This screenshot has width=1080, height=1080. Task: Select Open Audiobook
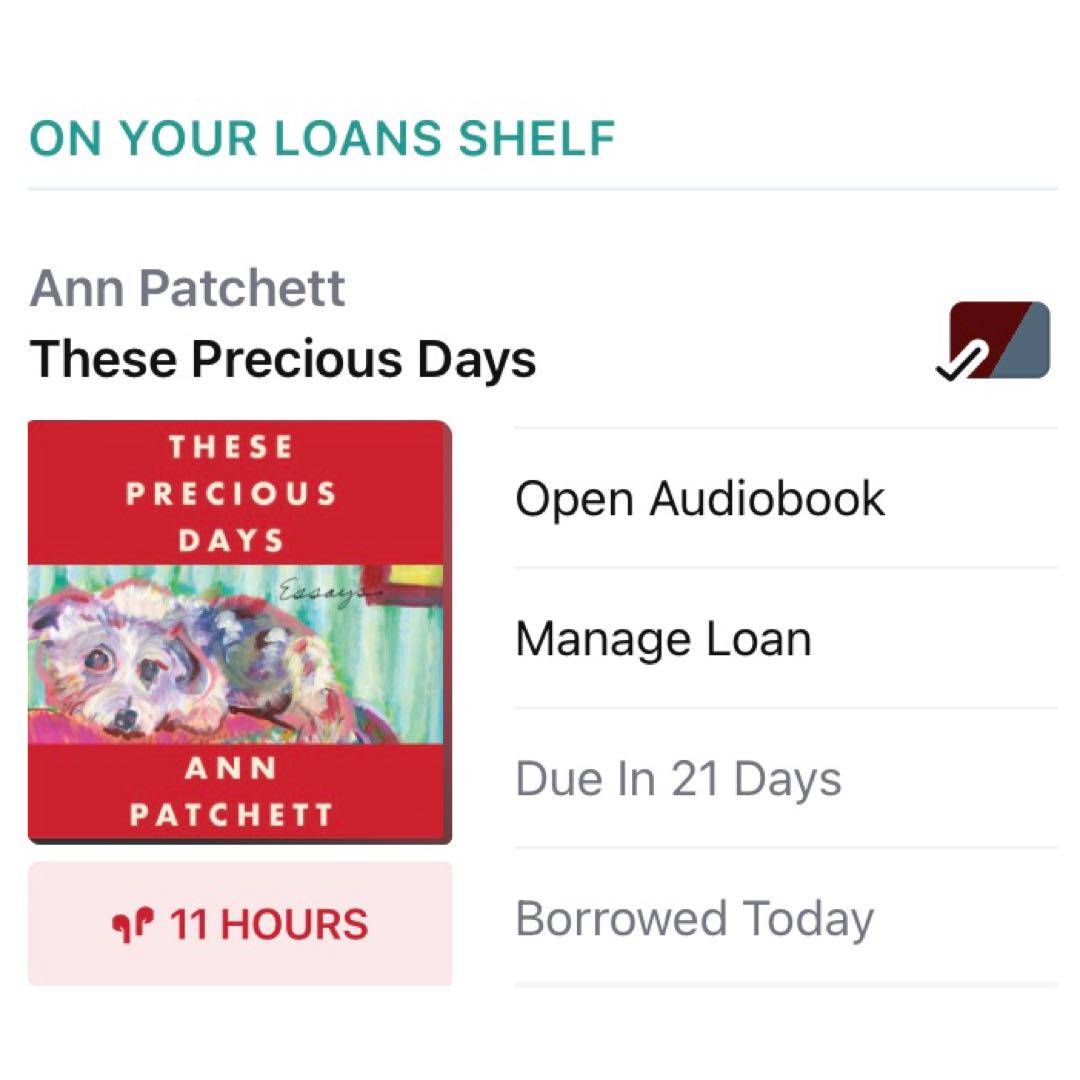[x=699, y=498]
